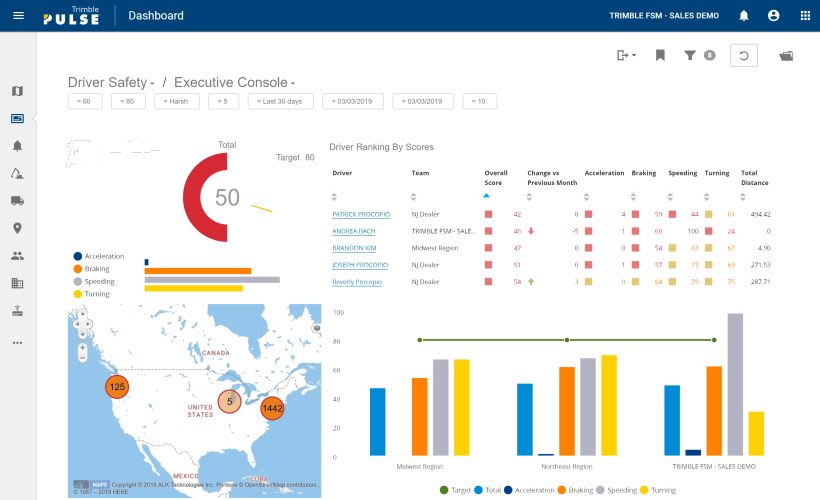Open alerts bell in sidebar
This screenshot has height=500, width=820.
click(17, 146)
